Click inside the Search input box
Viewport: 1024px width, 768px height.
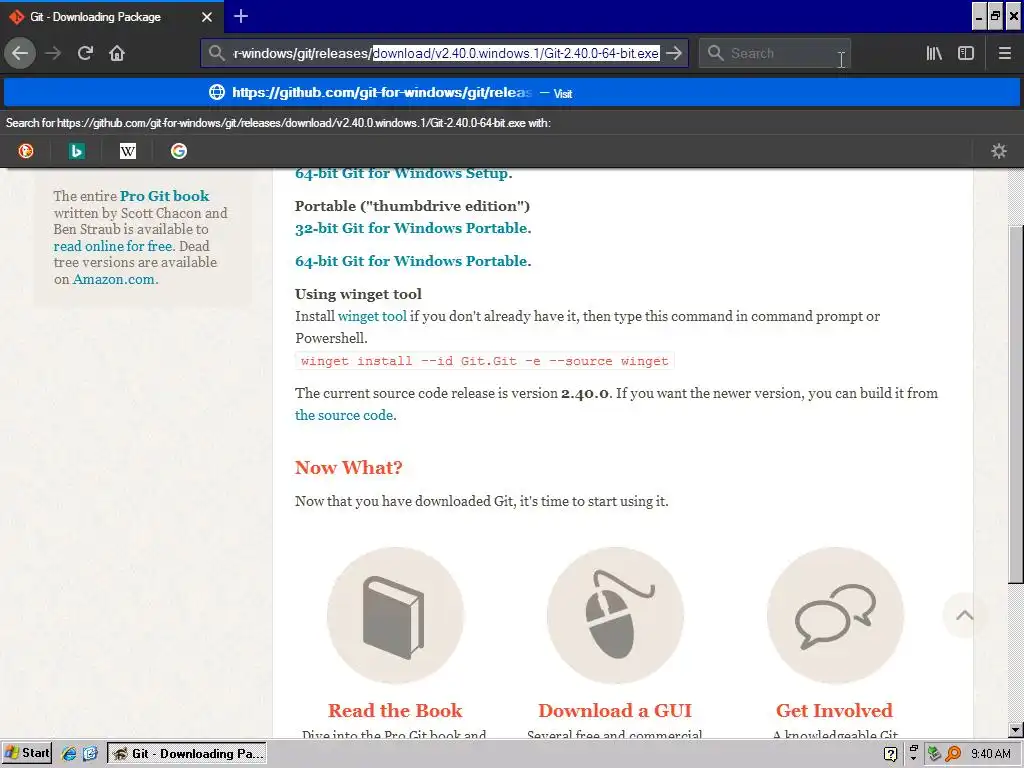(775, 53)
